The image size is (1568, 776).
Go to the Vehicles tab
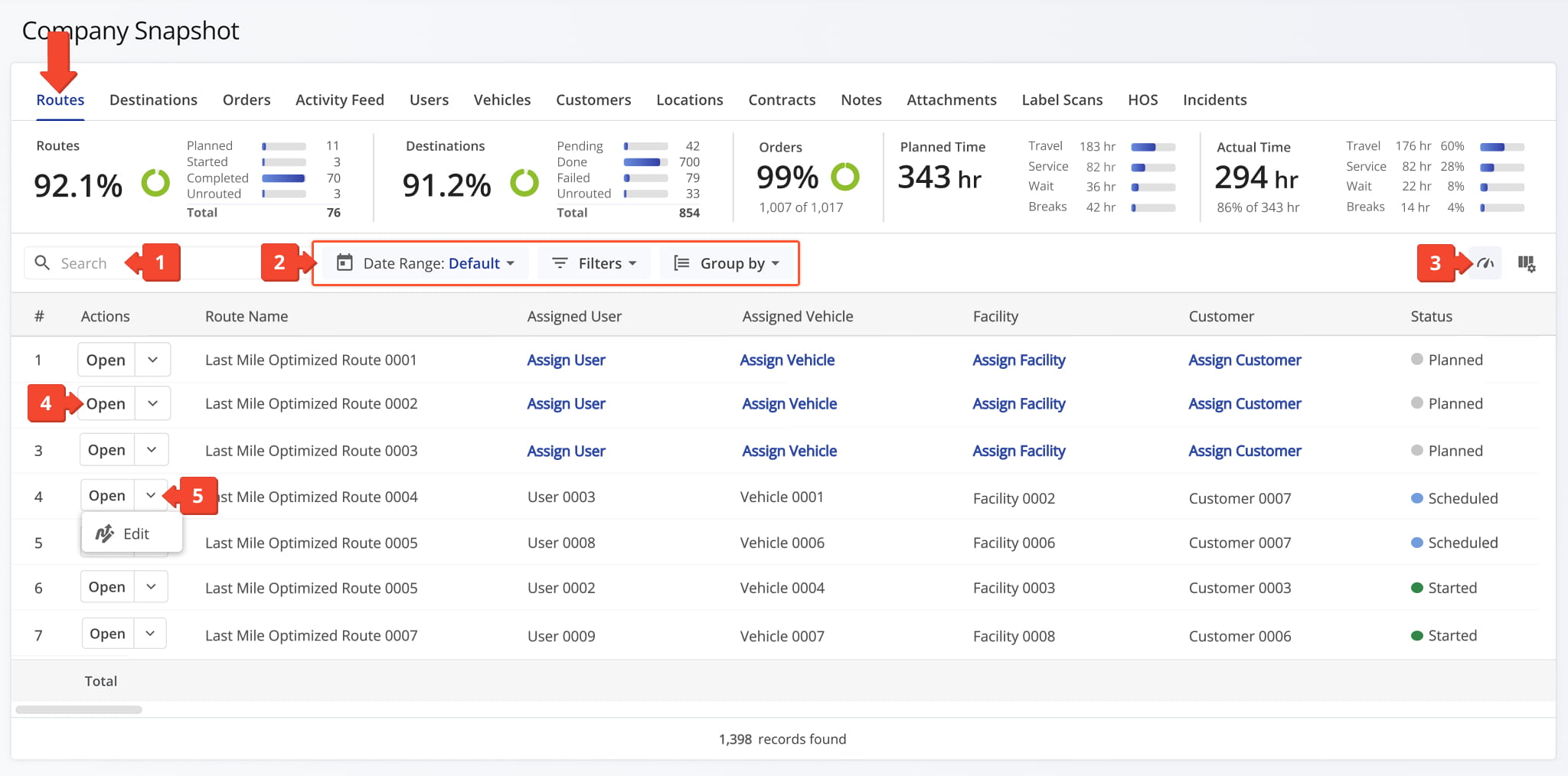point(502,99)
